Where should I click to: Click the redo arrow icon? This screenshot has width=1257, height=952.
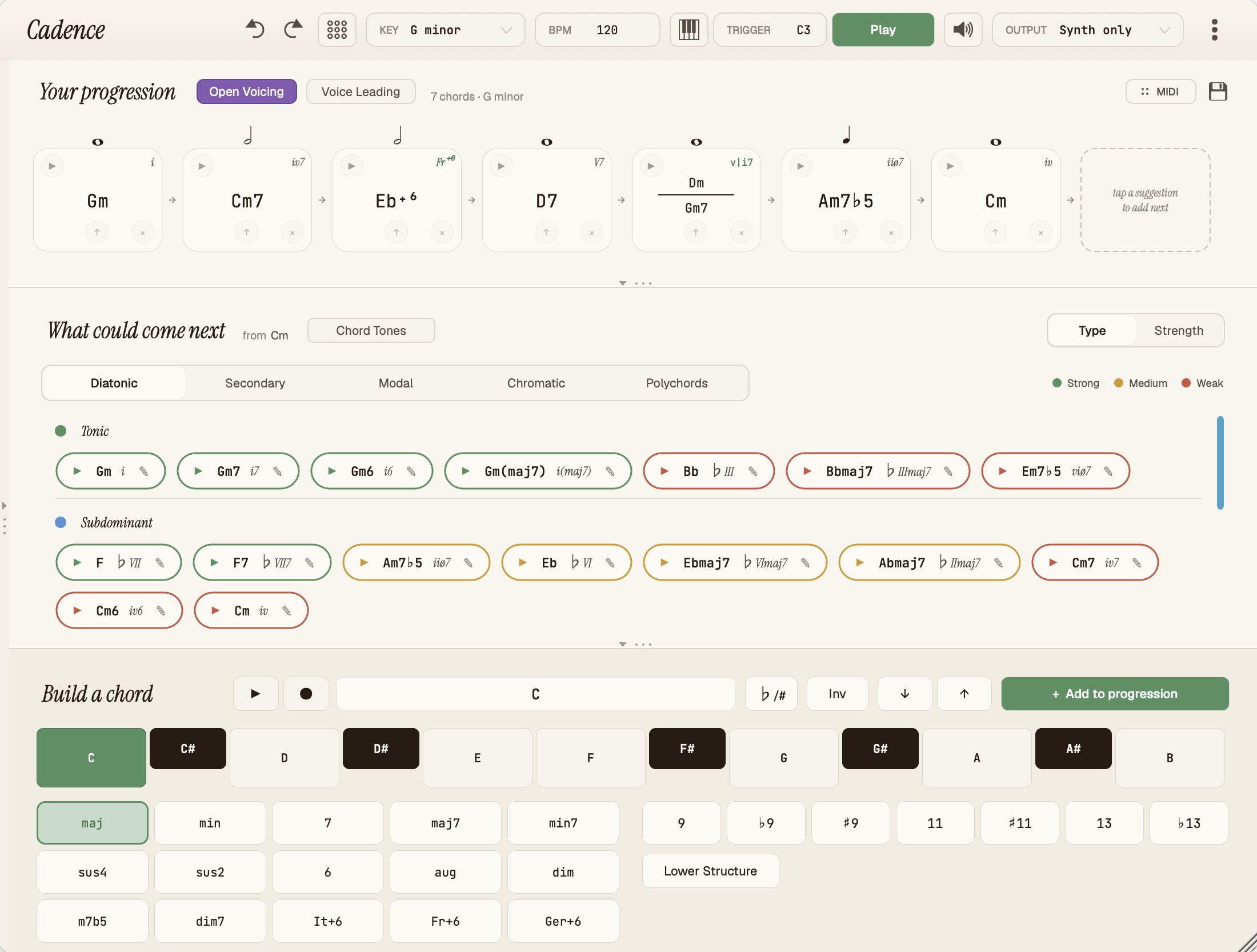[293, 29]
